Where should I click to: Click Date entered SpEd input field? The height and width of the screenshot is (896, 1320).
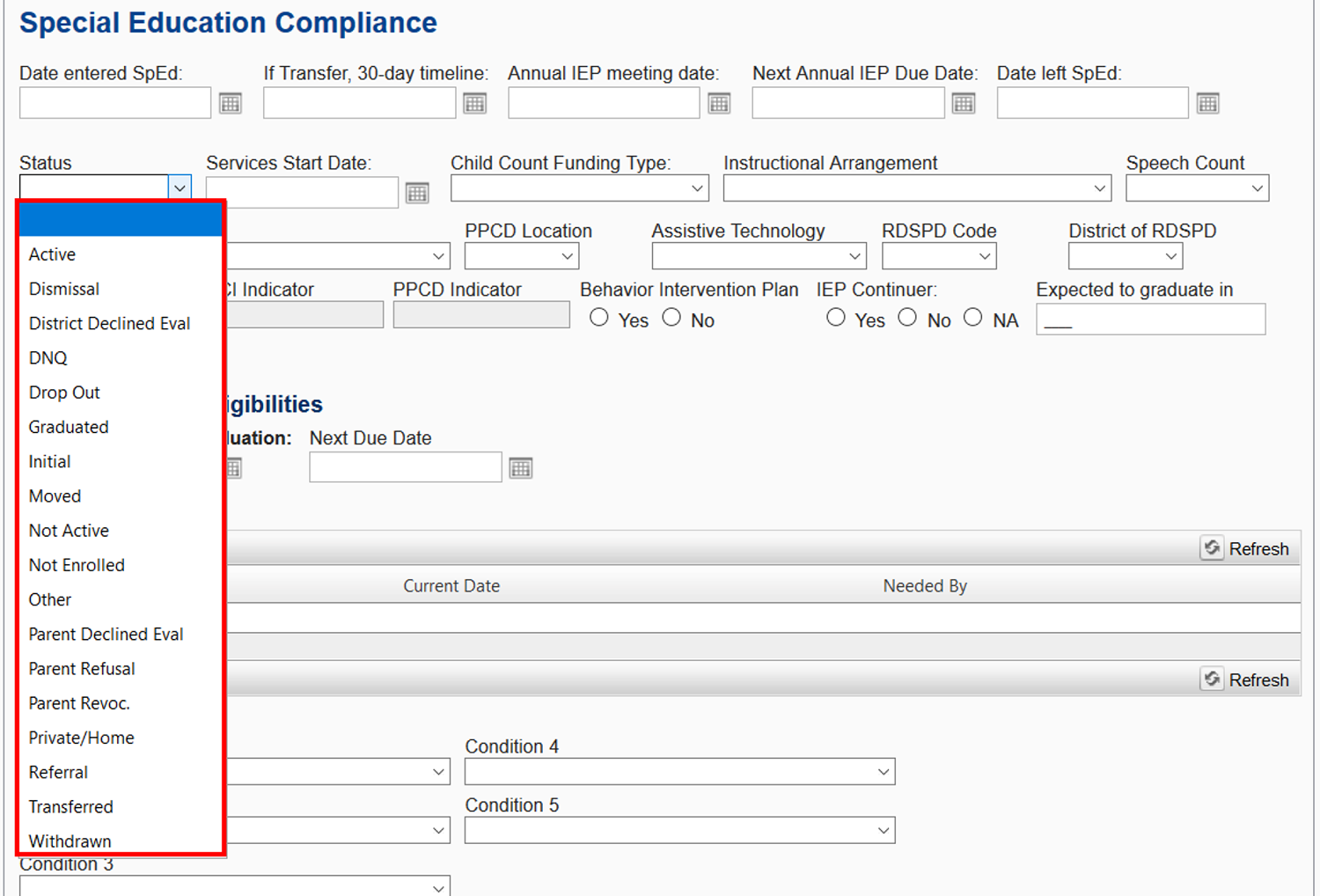pyautogui.click(x=115, y=103)
